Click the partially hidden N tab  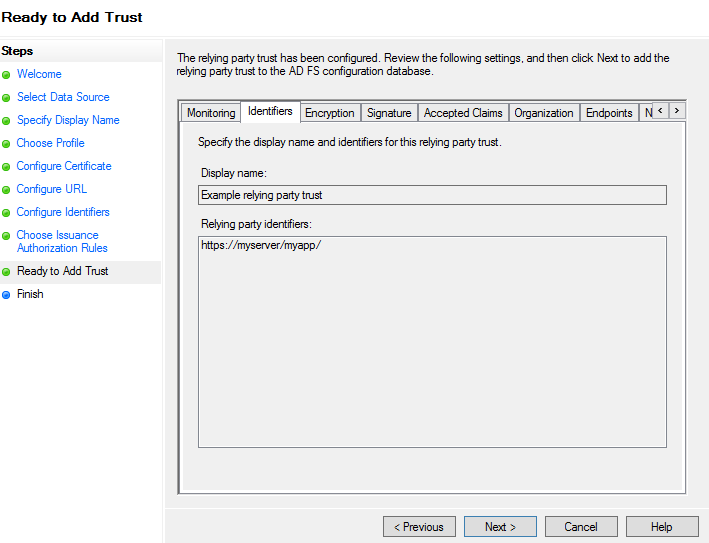pyautogui.click(x=647, y=113)
